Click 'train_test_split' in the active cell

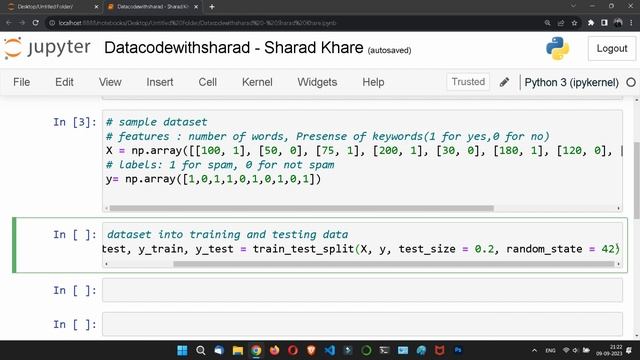point(303,249)
